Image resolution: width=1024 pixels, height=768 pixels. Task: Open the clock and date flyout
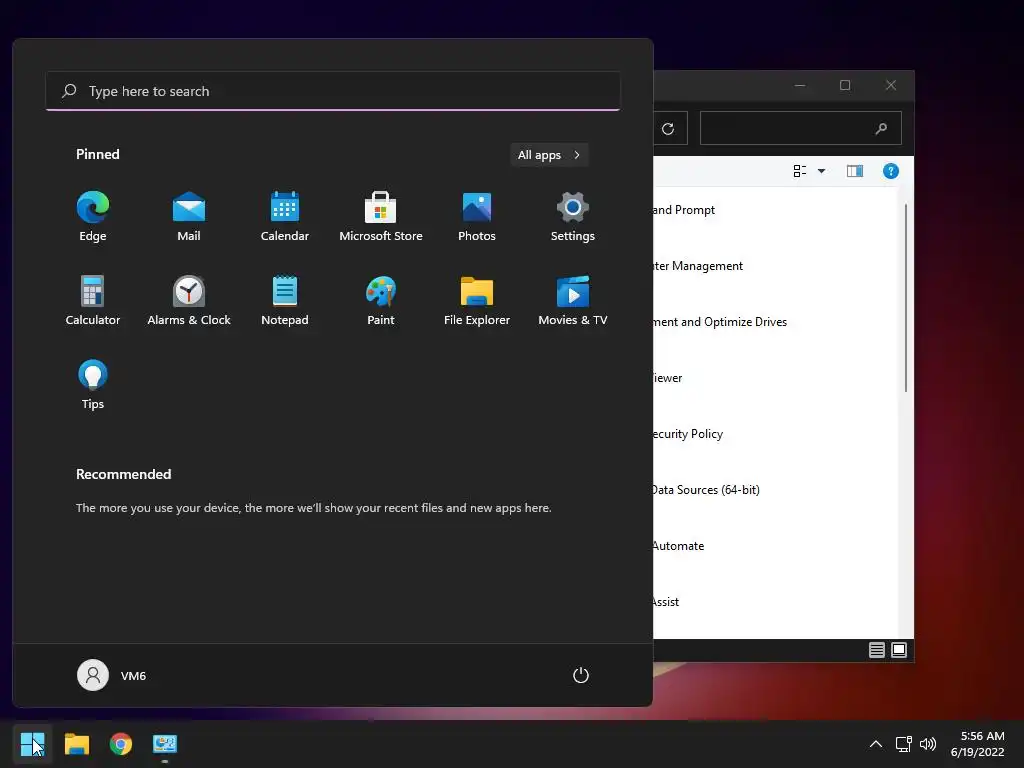(x=978, y=744)
